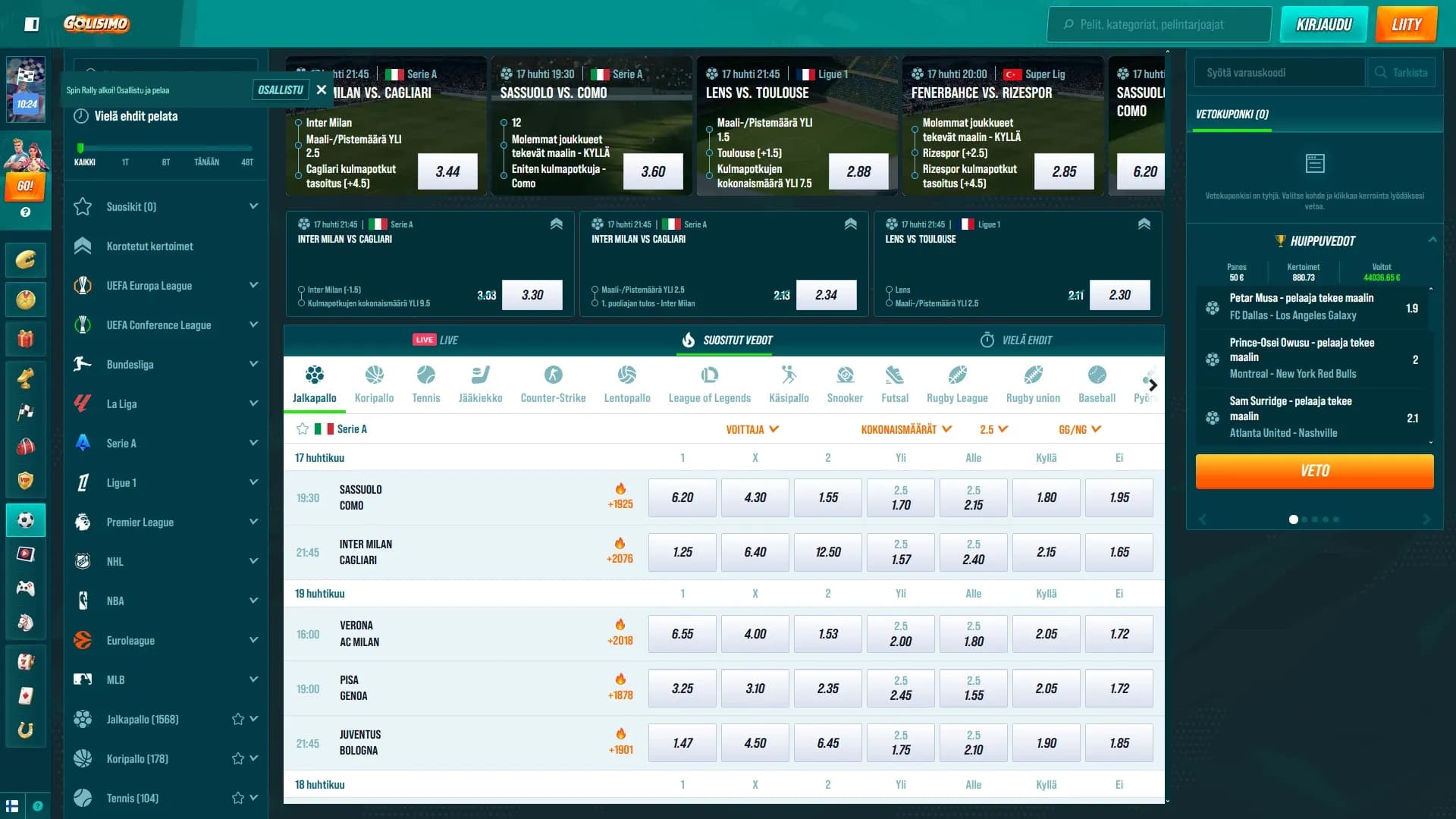Click the horseshoe icon in left sidebar

coord(25,730)
